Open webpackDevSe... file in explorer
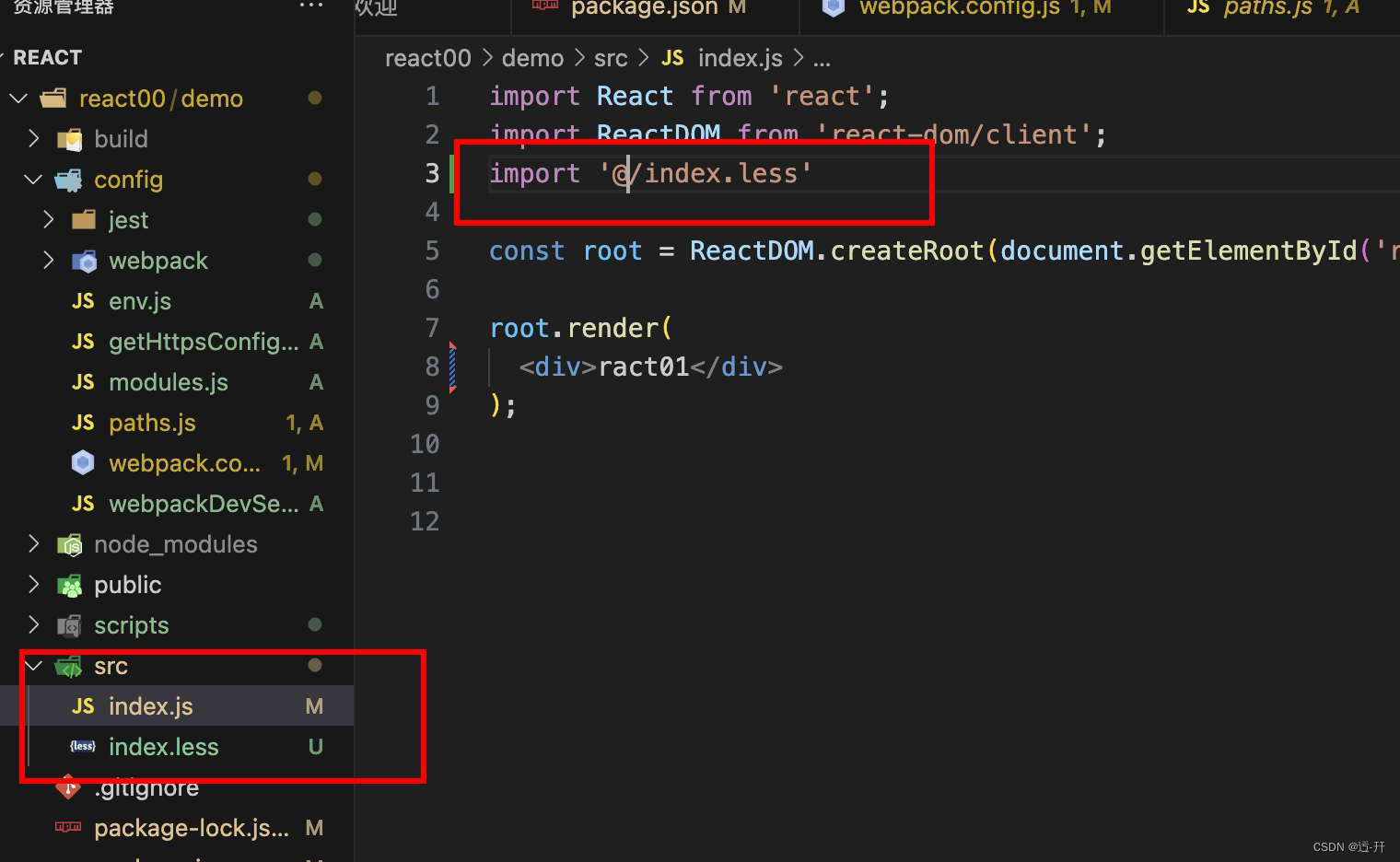1400x862 pixels. tap(204, 504)
